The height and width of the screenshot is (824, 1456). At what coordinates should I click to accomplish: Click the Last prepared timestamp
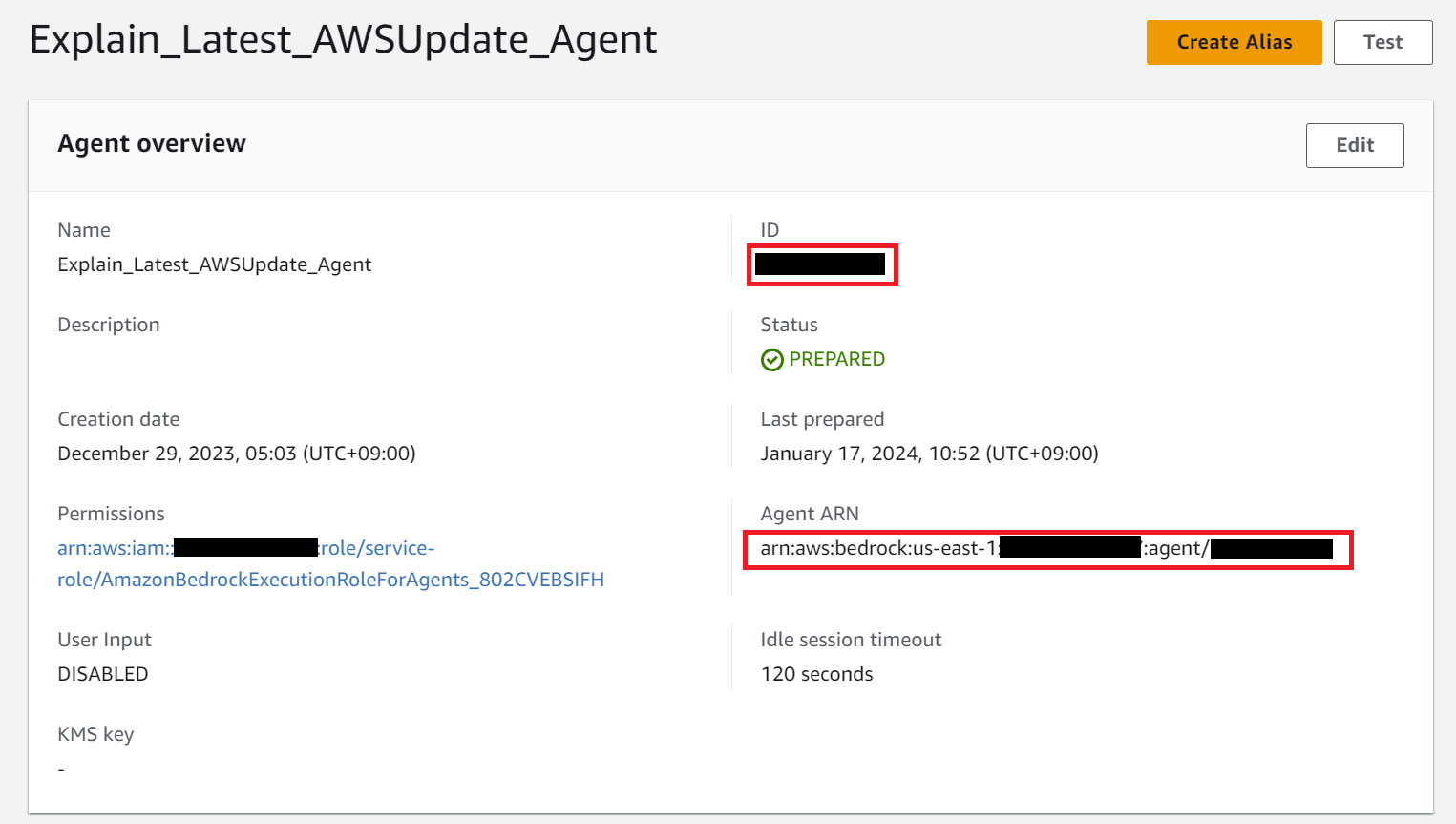click(x=931, y=453)
